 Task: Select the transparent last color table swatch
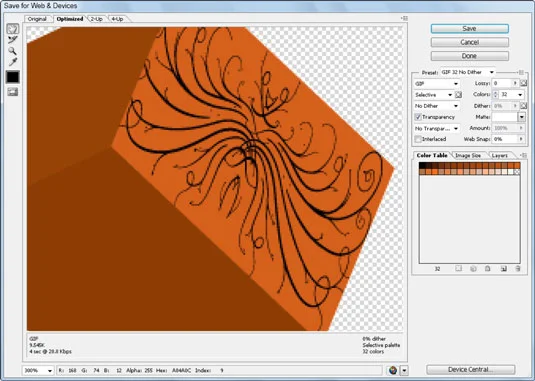[x=517, y=172]
